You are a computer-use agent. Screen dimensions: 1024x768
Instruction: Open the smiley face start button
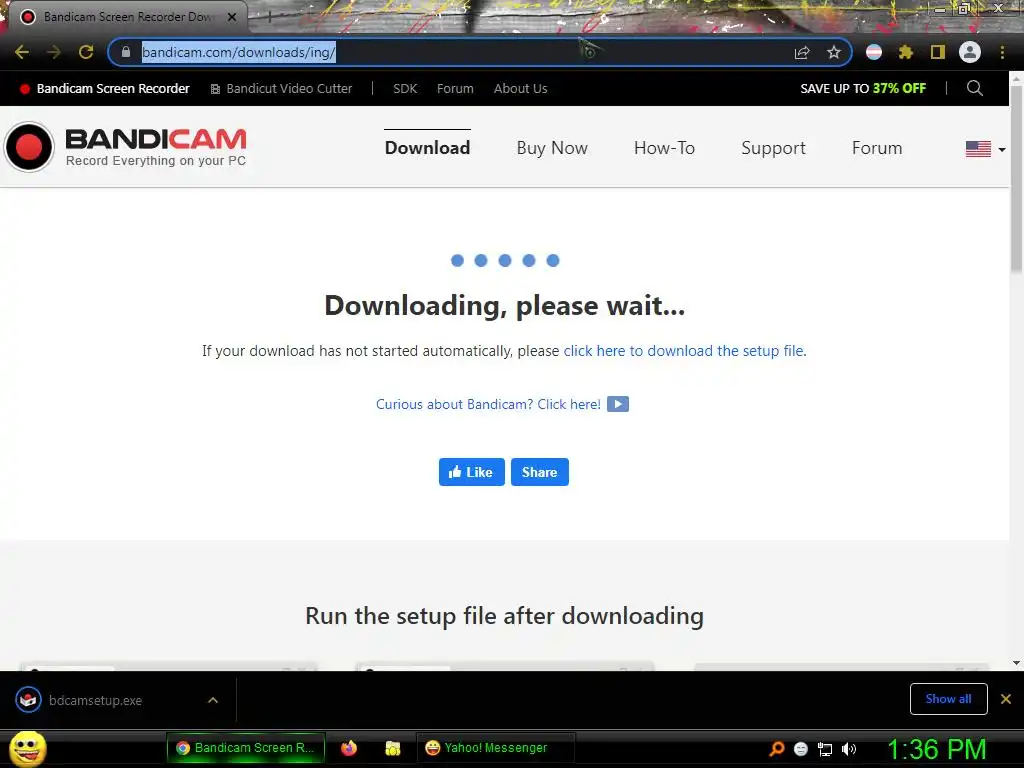28,749
